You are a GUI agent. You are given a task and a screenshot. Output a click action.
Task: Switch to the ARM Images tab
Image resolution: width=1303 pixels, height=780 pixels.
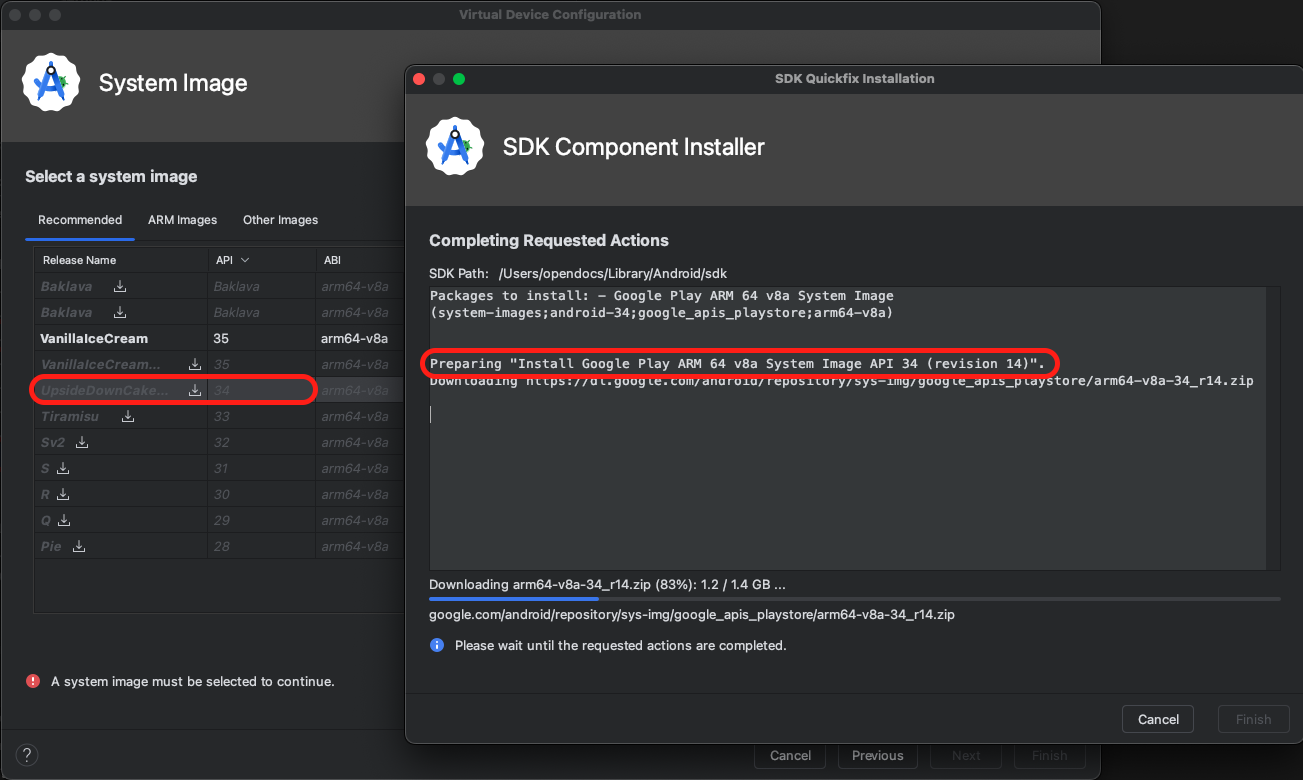coord(182,220)
